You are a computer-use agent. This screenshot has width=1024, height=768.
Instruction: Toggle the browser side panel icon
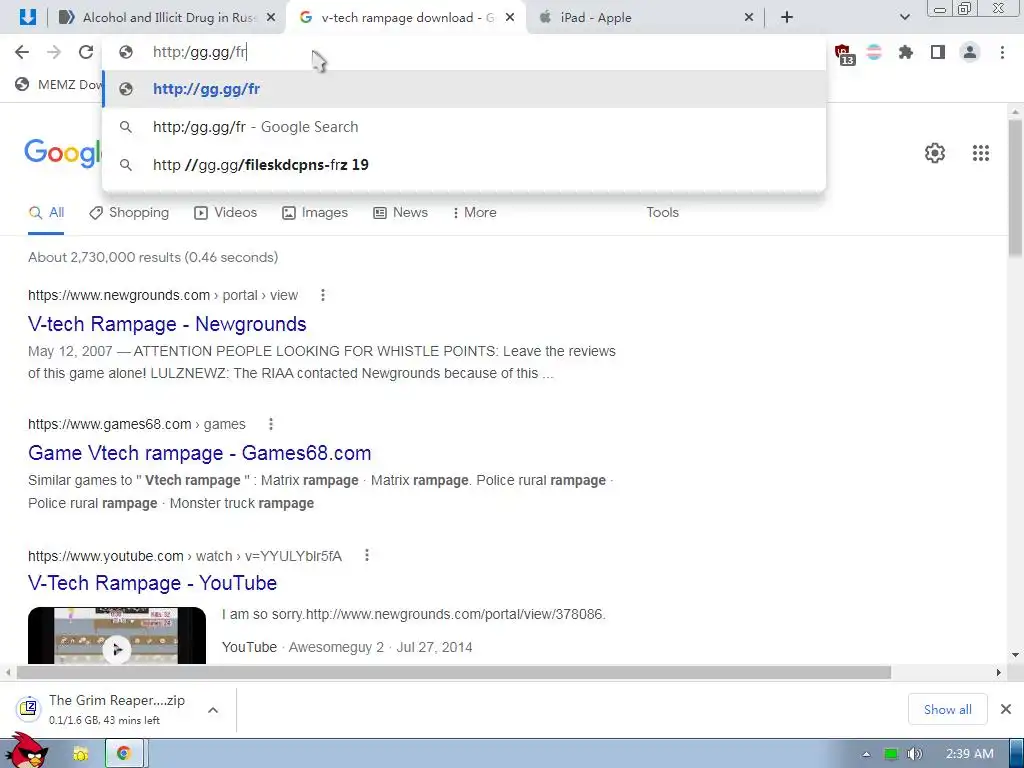tap(938, 52)
